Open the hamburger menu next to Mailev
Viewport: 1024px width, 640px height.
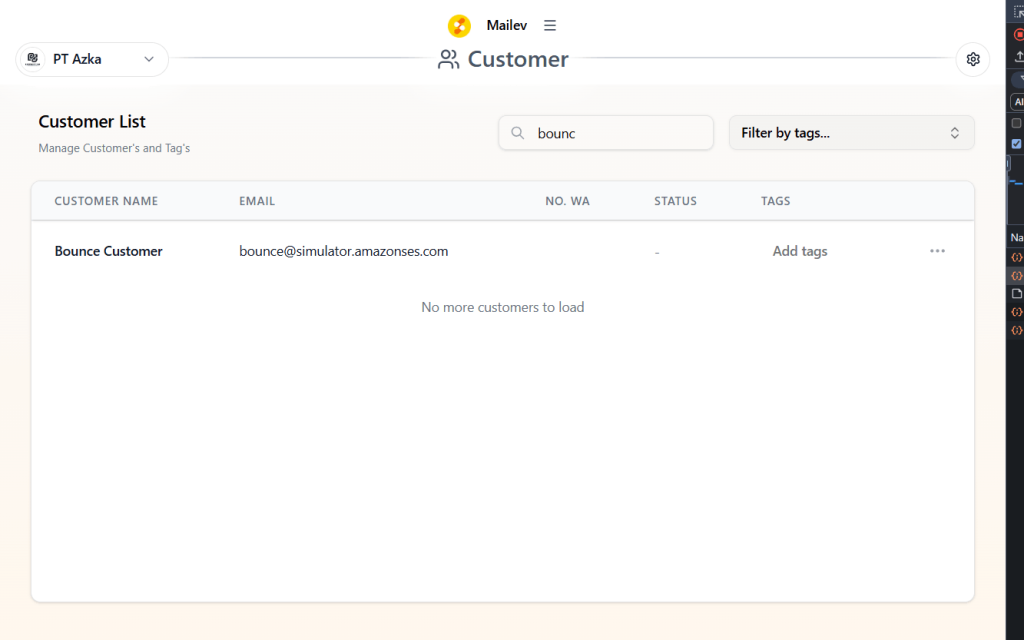[x=550, y=26]
